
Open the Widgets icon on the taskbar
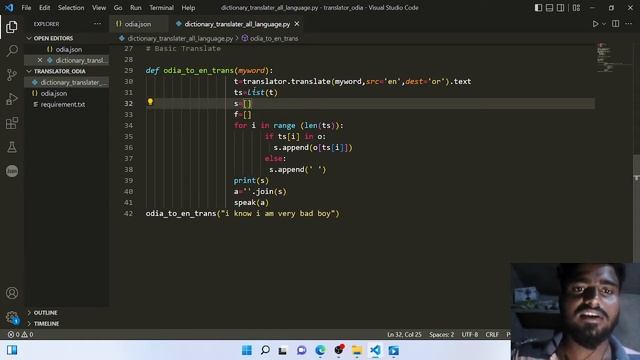pyautogui.click(x=12, y=350)
